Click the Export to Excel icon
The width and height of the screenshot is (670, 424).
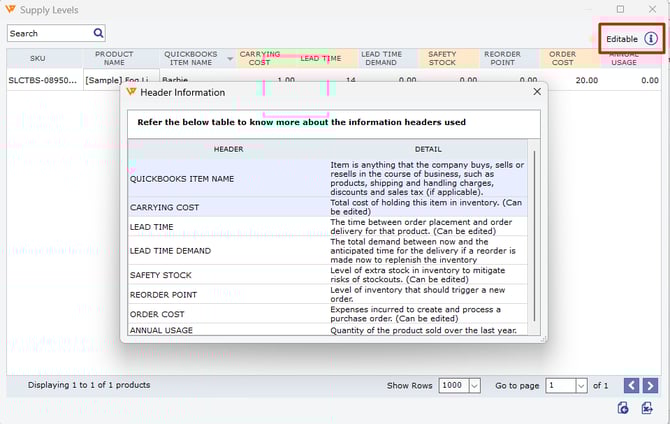pos(648,408)
